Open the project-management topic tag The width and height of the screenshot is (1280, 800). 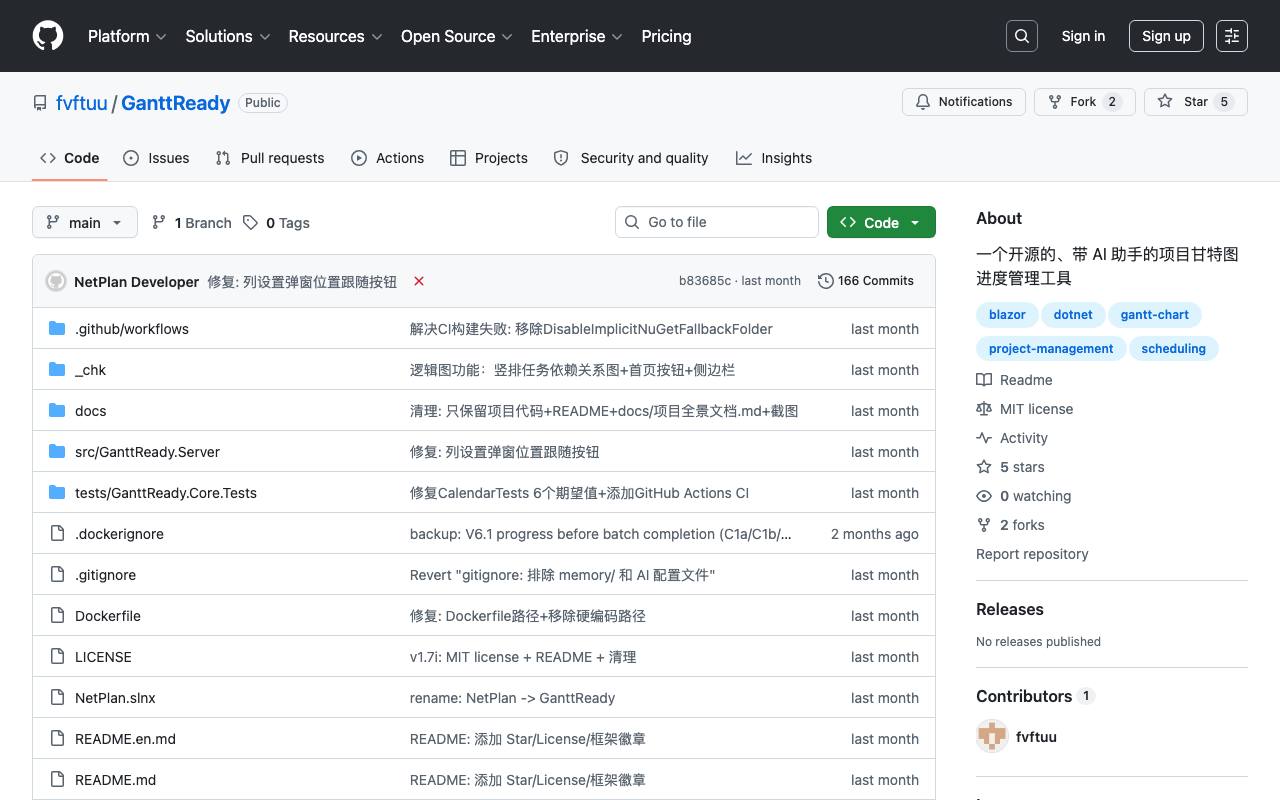pos(1051,349)
